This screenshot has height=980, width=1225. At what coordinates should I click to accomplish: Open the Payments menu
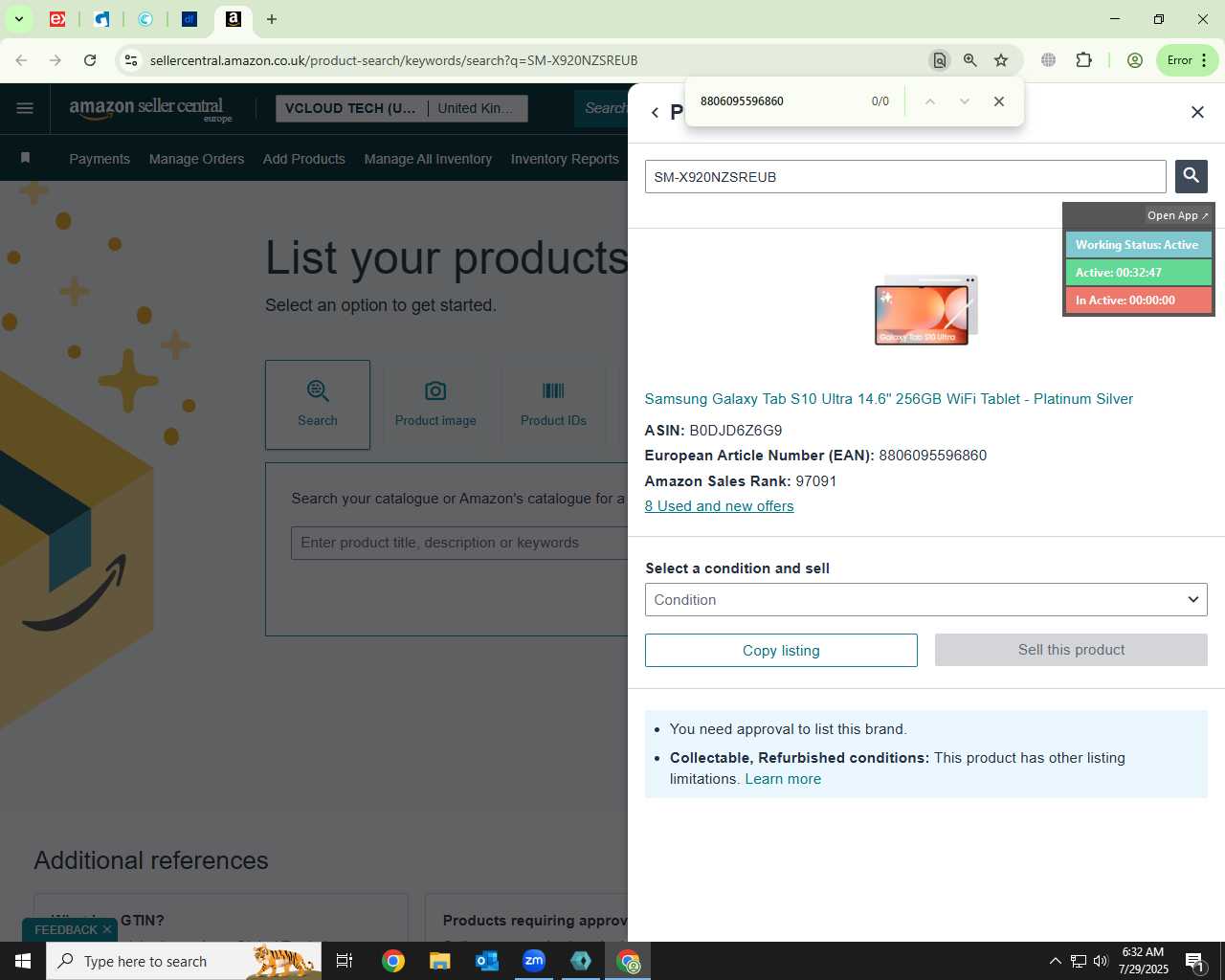pos(100,159)
